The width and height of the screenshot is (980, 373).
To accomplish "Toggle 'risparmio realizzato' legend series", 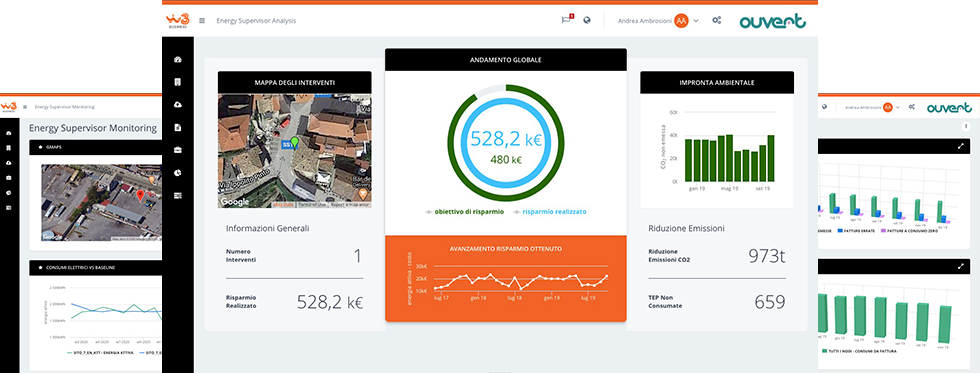I will tap(549, 212).
